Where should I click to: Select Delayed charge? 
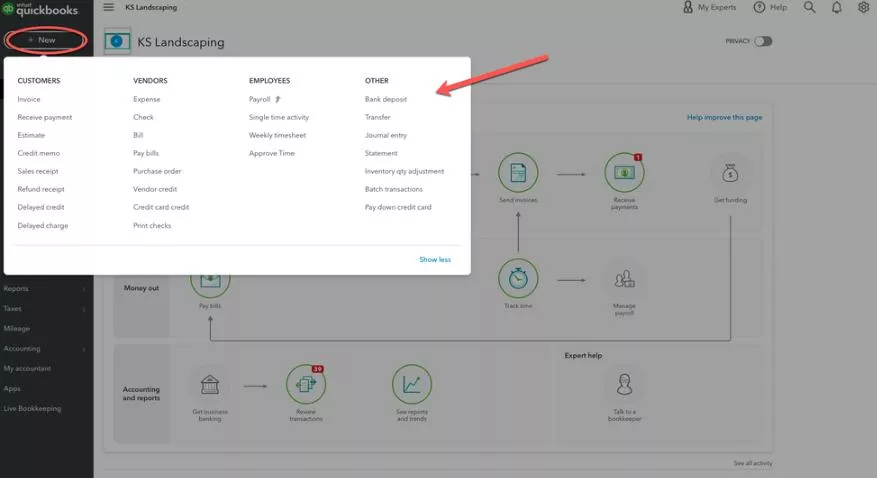[x=43, y=225]
